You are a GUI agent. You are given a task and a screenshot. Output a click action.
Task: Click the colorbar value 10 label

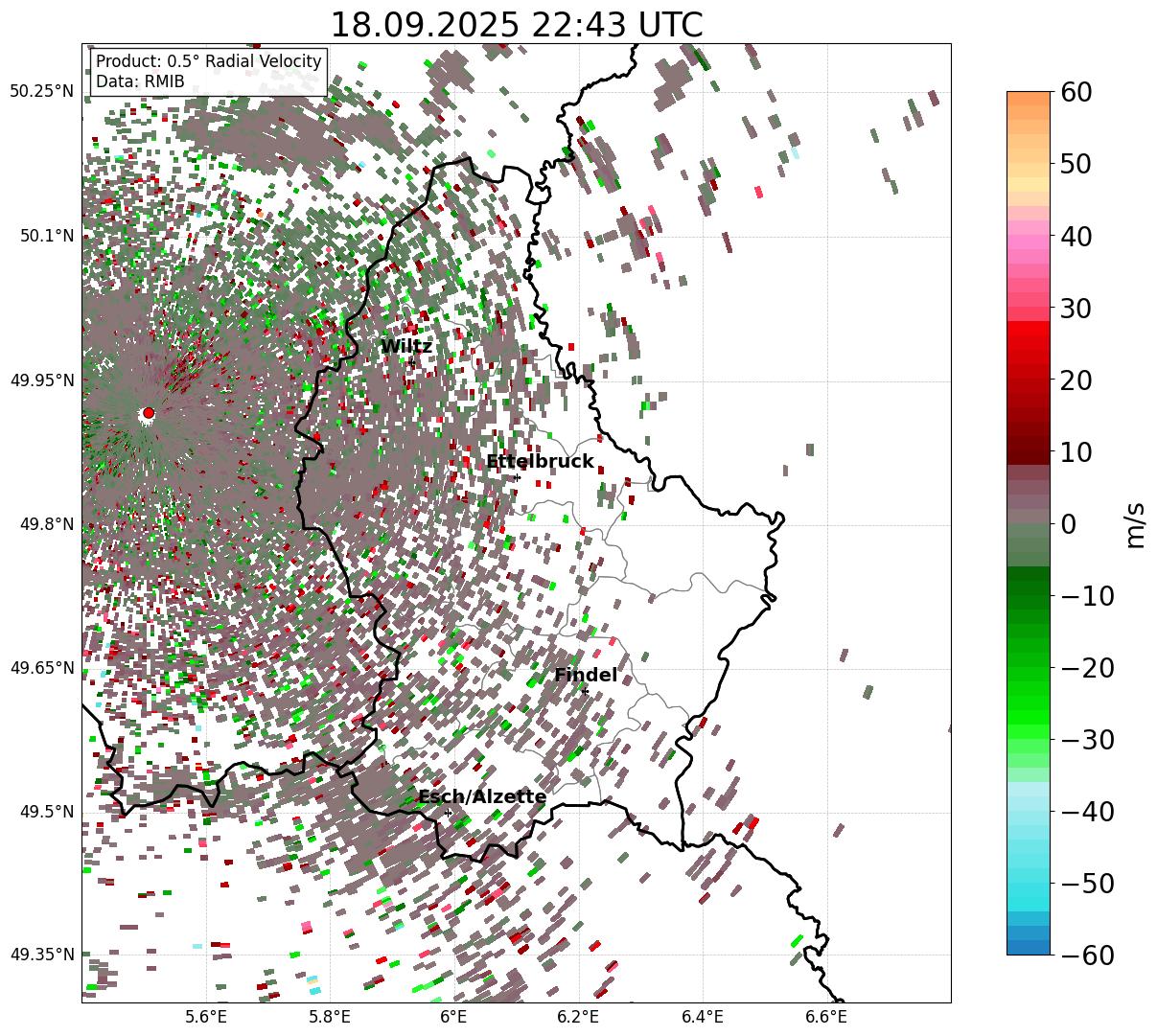point(1076,451)
